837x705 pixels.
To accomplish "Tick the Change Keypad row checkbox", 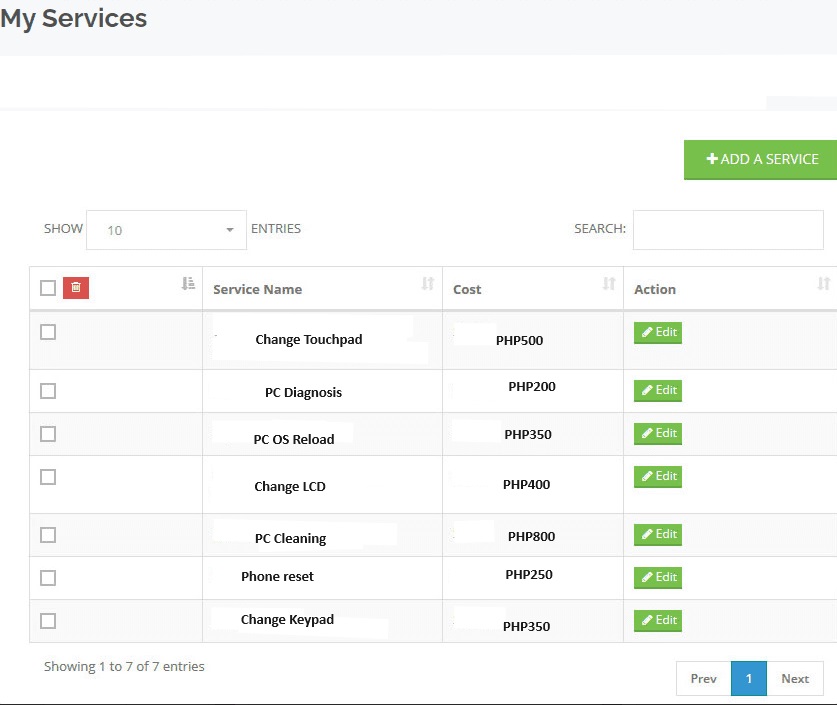I will pyautogui.click(x=48, y=621).
